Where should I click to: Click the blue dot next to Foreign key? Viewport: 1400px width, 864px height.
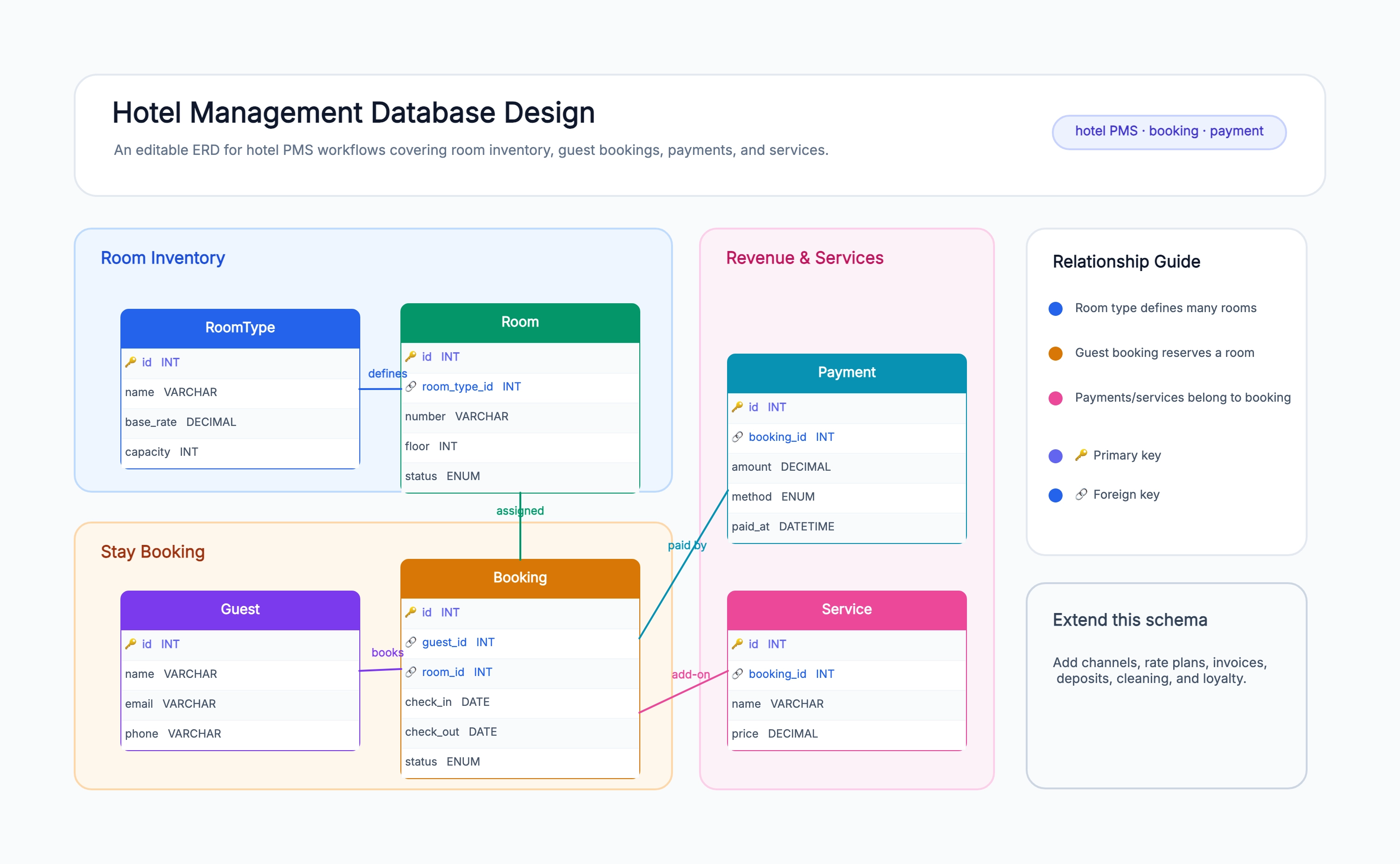coord(1056,495)
